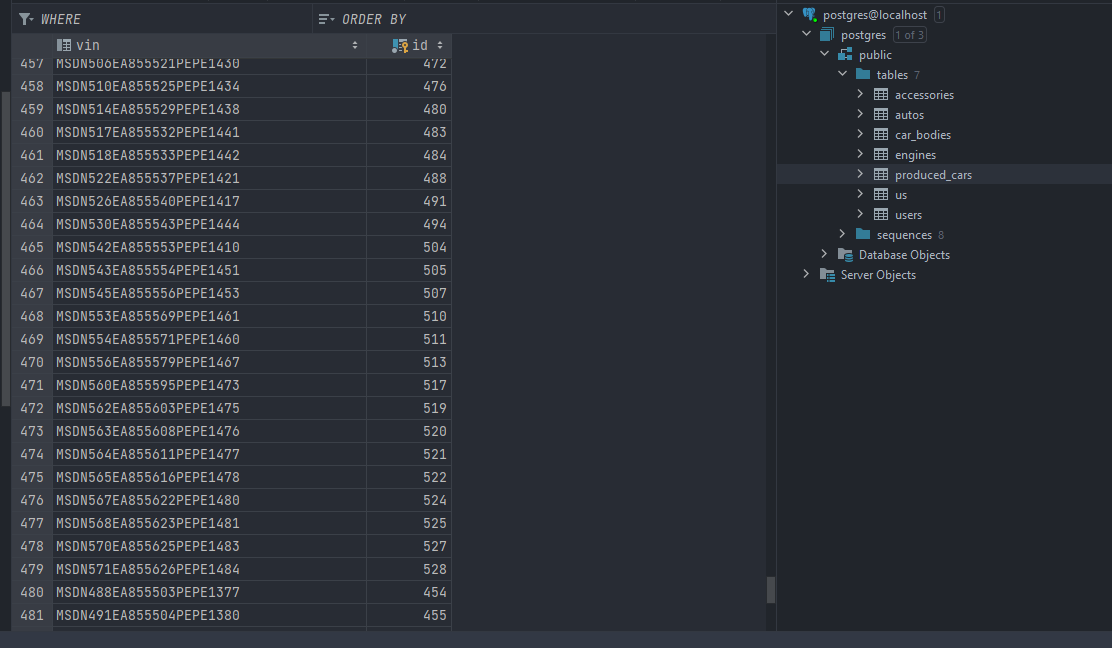Click the ORDER BY sorting icon
This screenshot has height=648, width=1112.
325,18
